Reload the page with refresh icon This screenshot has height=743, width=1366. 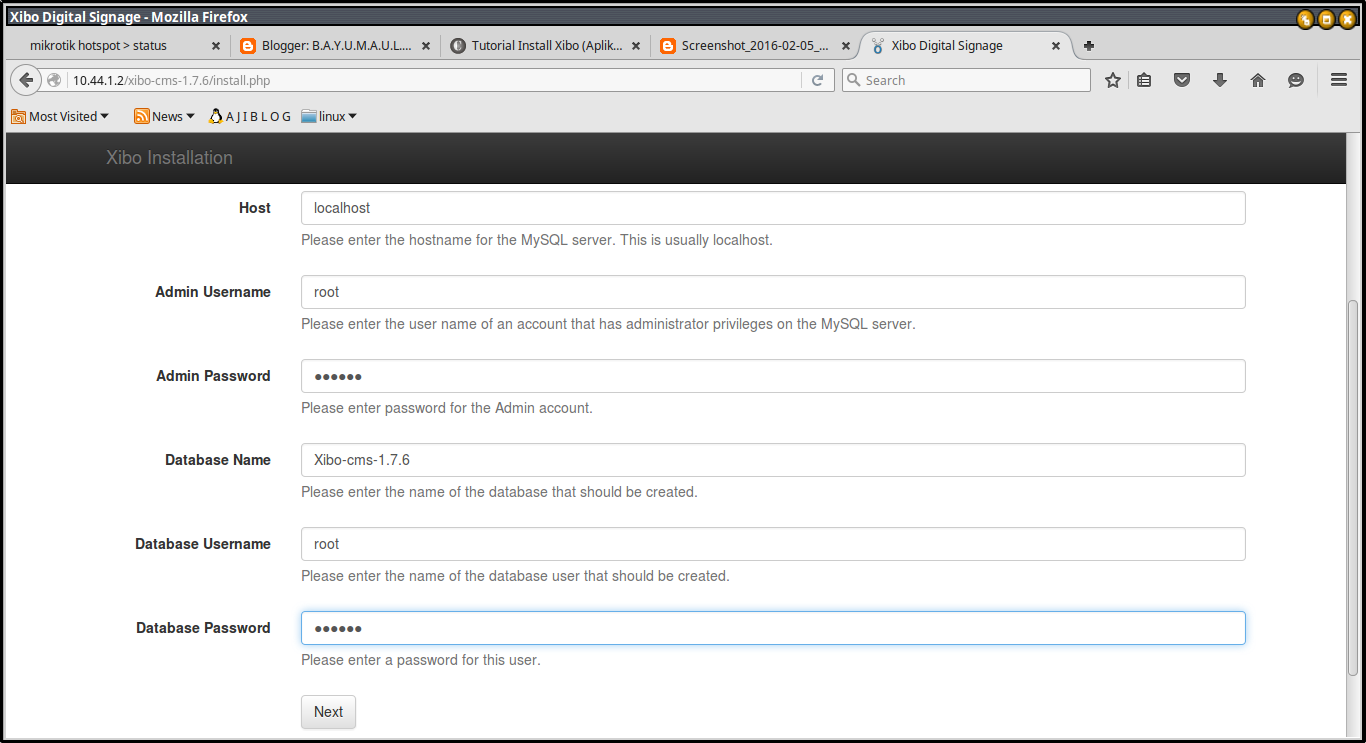point(817,80)
